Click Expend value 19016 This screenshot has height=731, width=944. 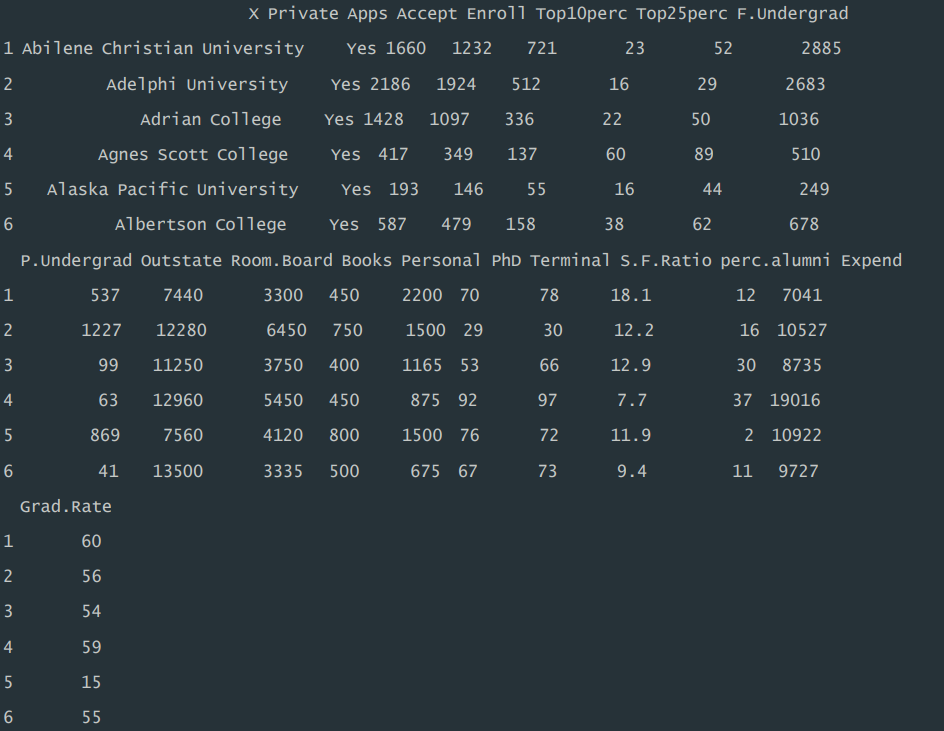coord(795,400)
